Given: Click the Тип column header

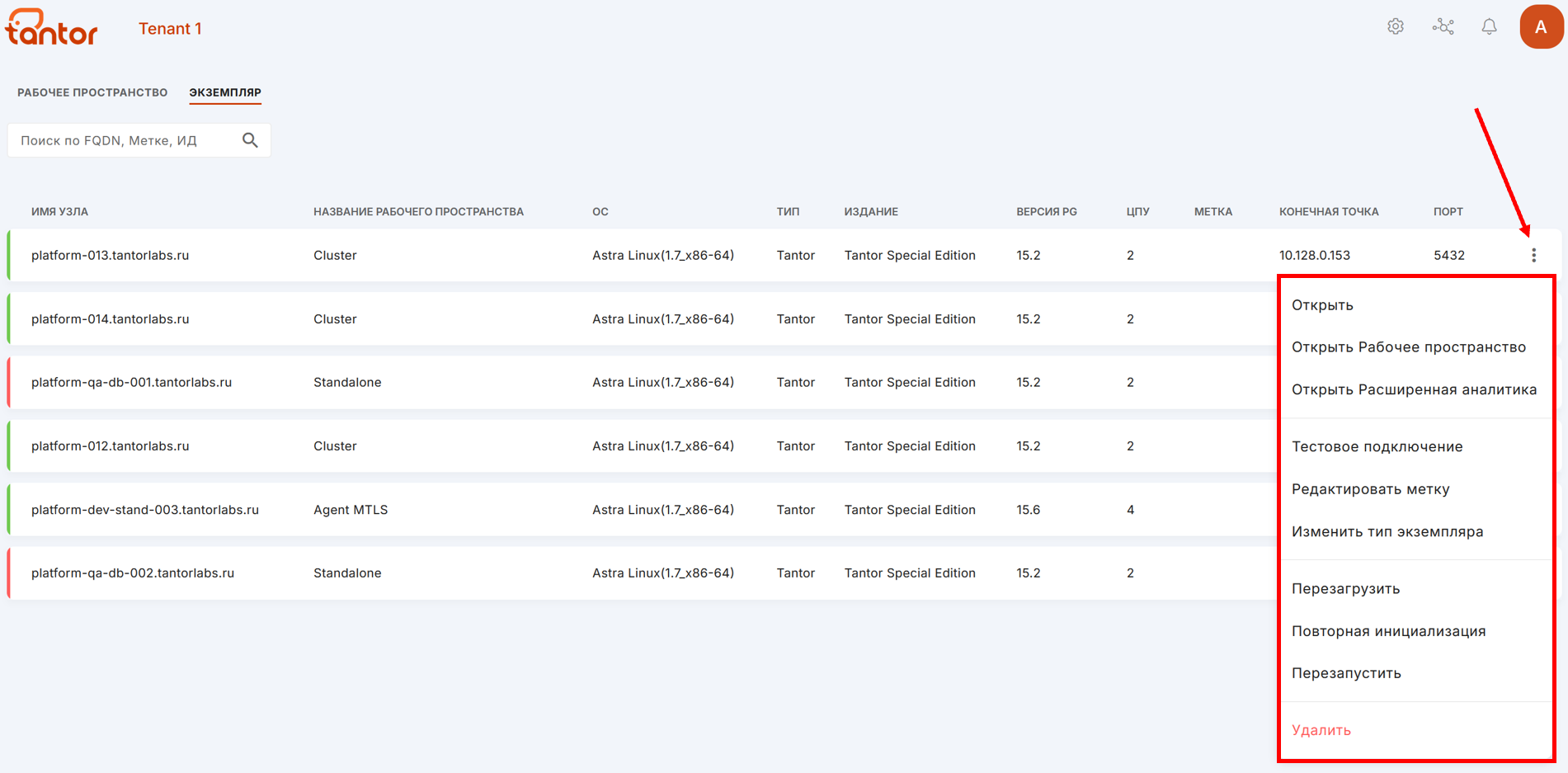Looking at the screenshot, I should click(788, 212).
